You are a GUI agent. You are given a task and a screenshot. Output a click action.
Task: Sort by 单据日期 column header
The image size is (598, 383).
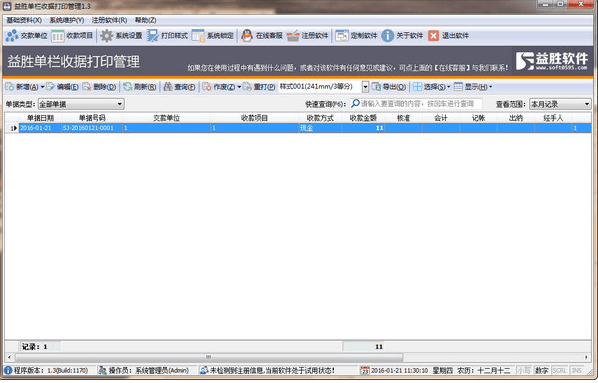coord(40,118)
